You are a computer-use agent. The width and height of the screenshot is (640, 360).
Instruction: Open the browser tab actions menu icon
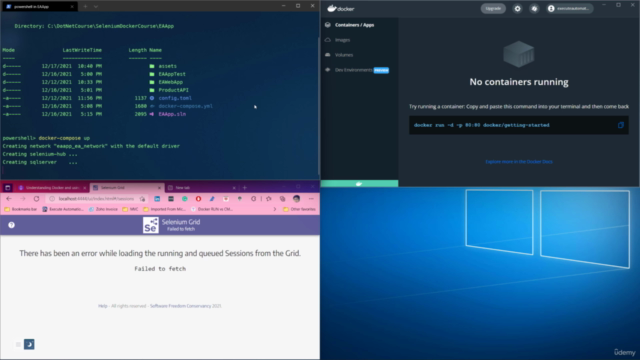click(8, 188)
